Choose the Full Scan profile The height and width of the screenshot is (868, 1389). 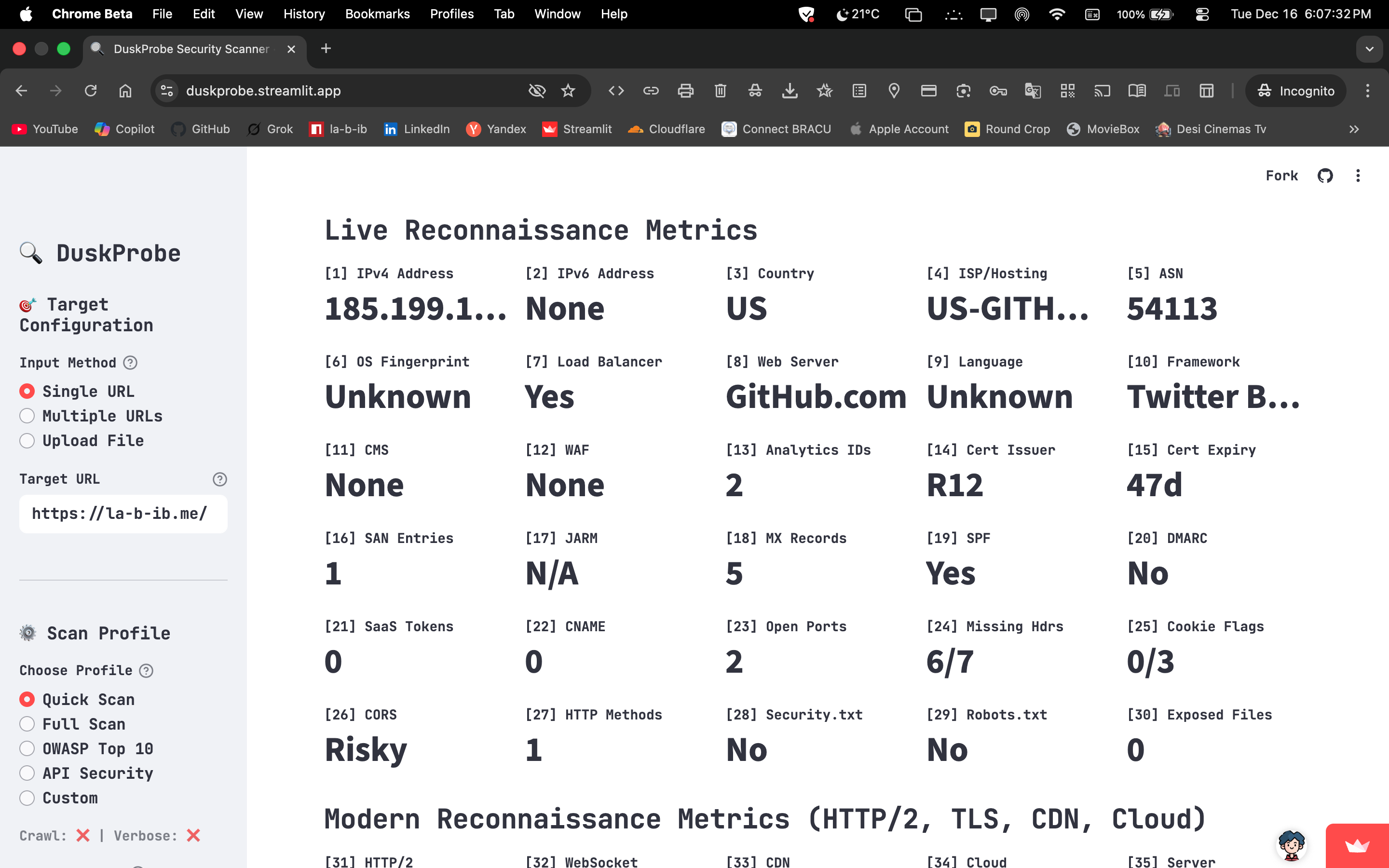click(27, 724)
